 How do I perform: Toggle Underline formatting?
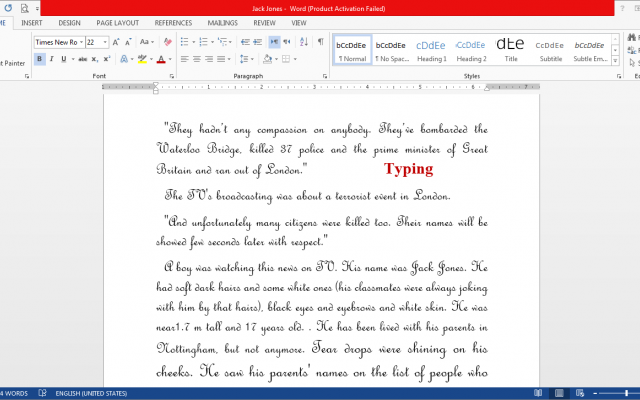[x=64, y=59]
